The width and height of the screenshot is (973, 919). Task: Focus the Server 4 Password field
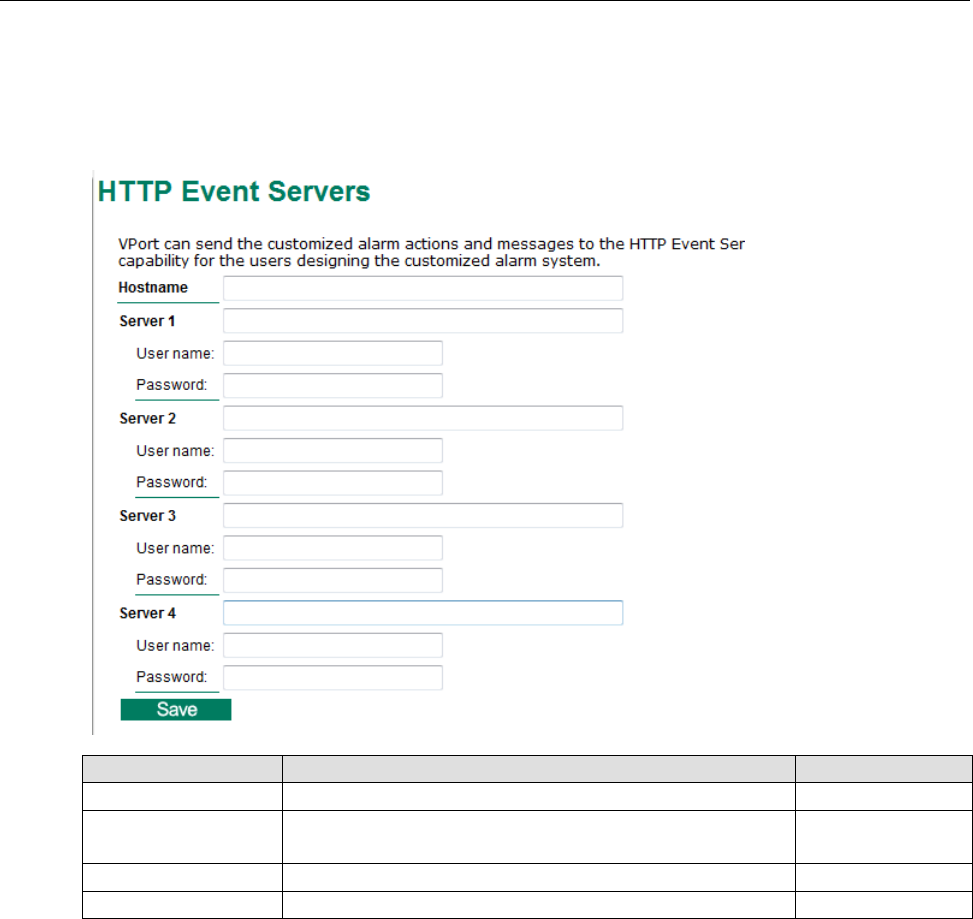point(332,677)
